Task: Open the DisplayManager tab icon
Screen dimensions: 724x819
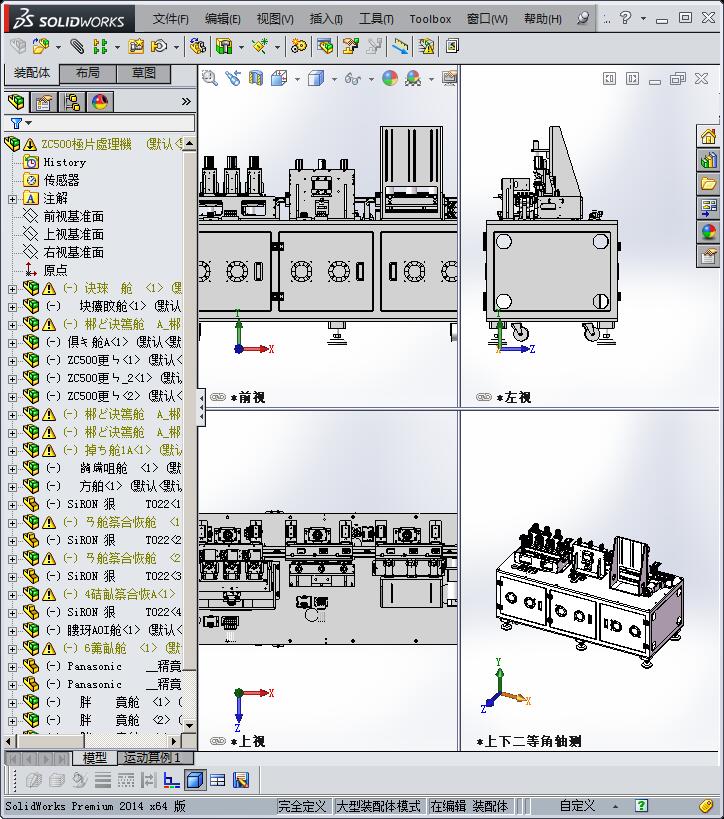Action: click(99, 101)
